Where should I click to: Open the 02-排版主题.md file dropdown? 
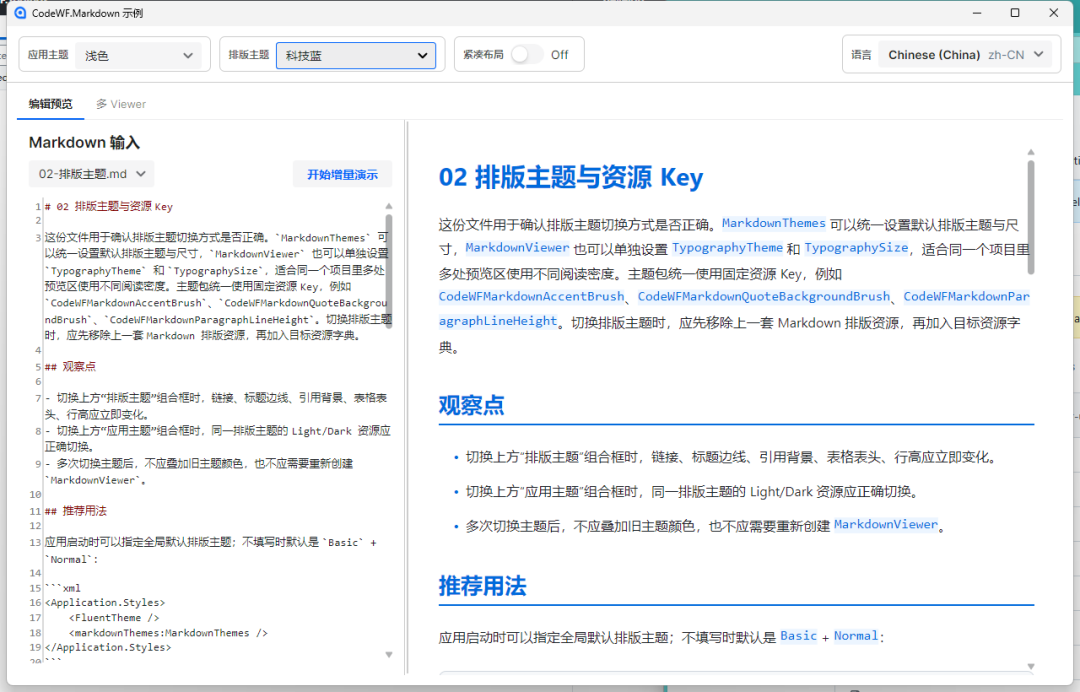coord(92,174)
